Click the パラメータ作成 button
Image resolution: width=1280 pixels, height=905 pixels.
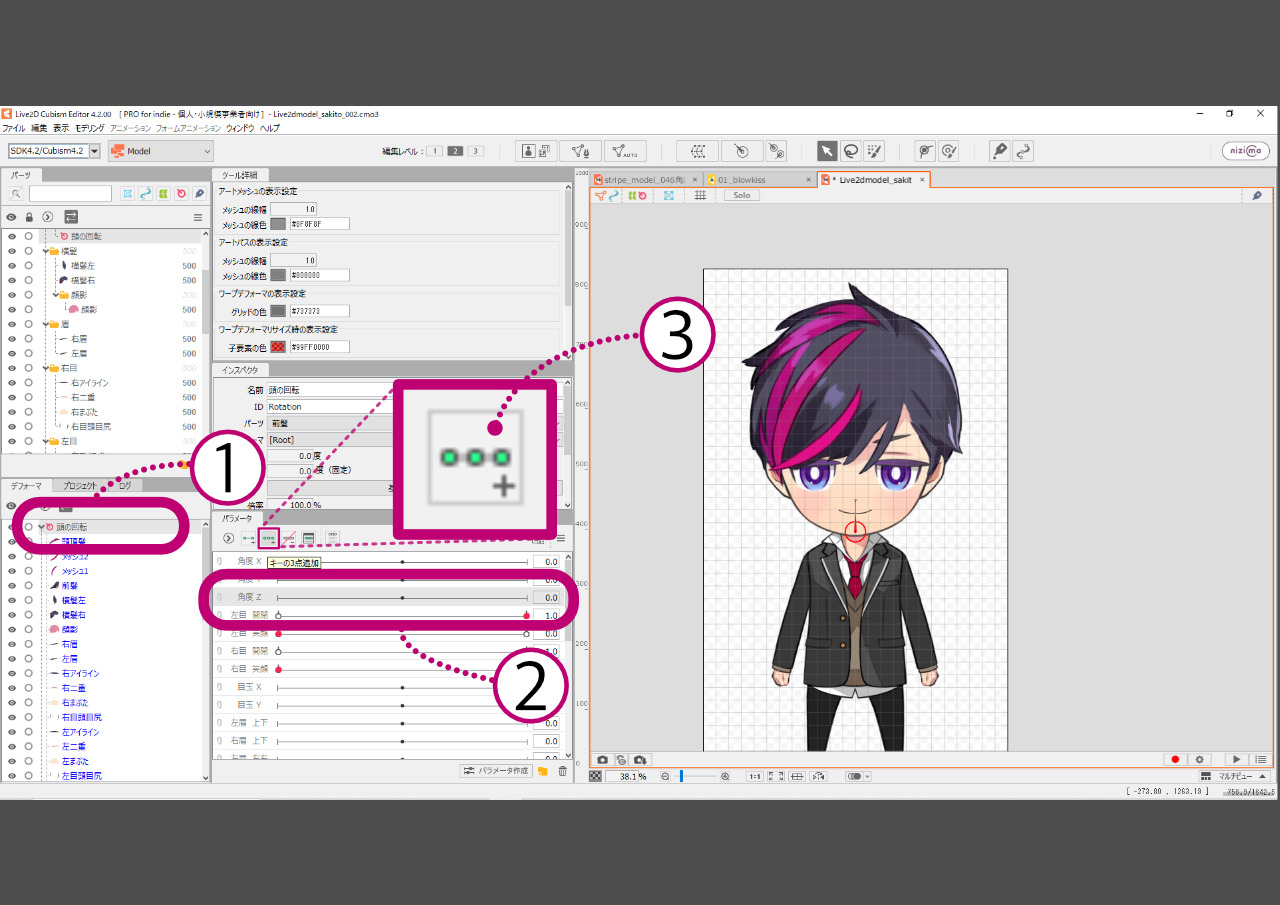click(496, 771)
